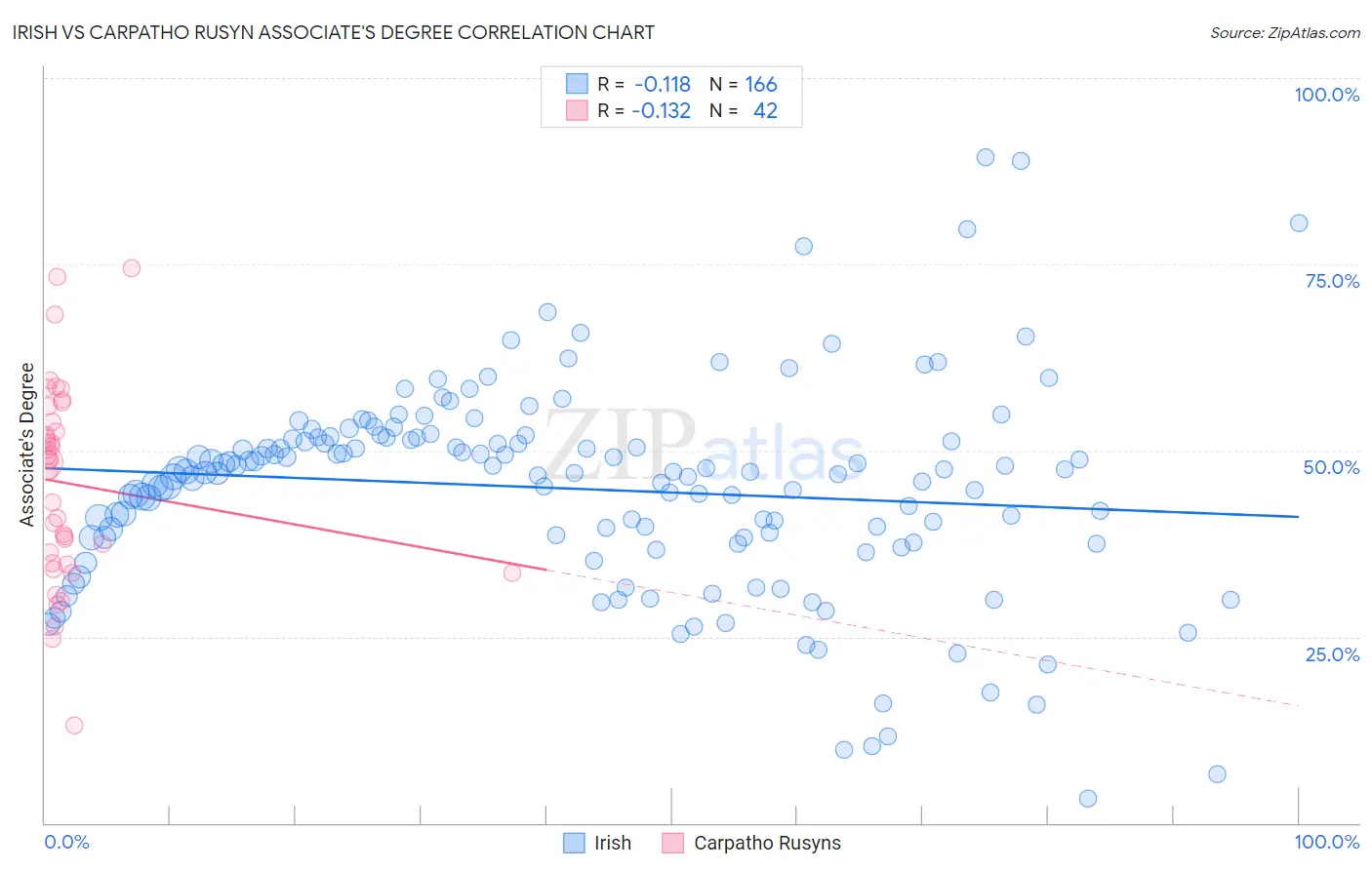Click the 100.0% x-axis label
The image size is (1372, 870).
[1326, 842]
